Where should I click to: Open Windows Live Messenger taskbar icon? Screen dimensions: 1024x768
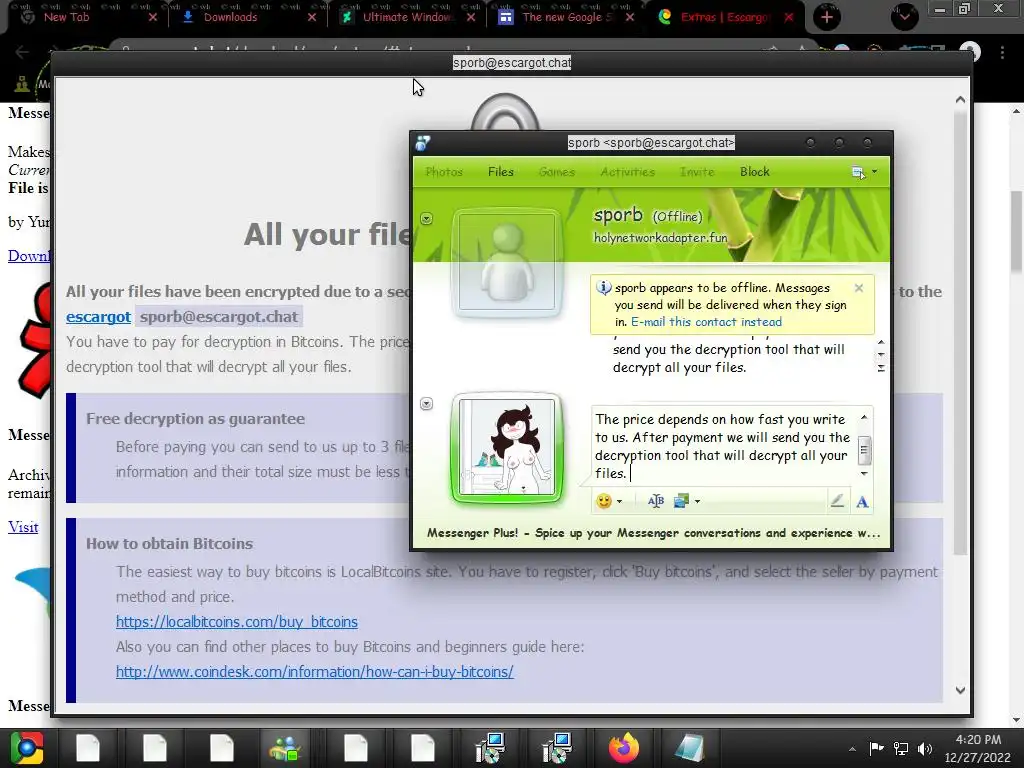[285, 748]
